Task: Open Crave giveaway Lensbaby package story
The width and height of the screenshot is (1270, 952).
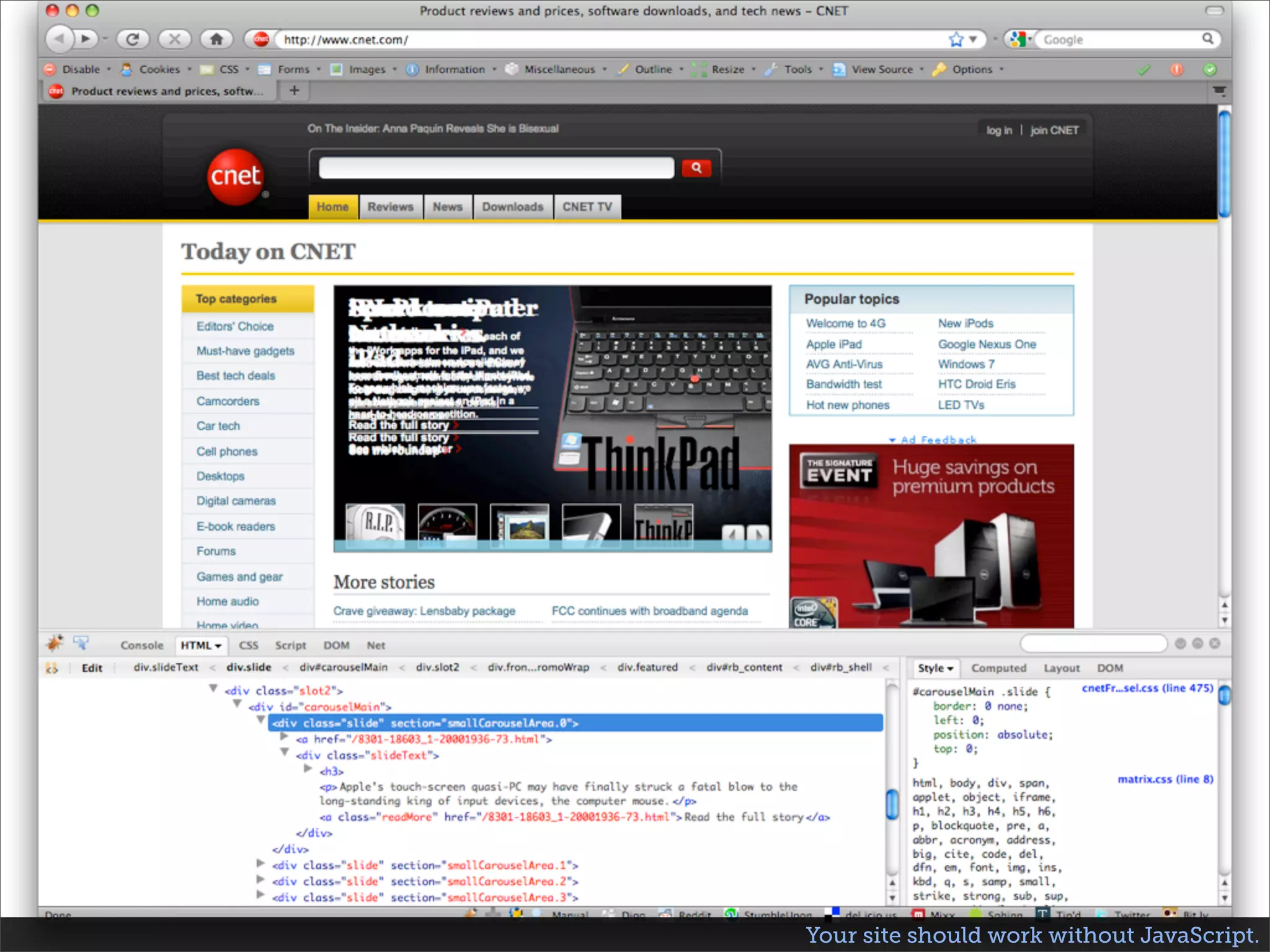Action: pyautogui.click(x=424, y=611)
